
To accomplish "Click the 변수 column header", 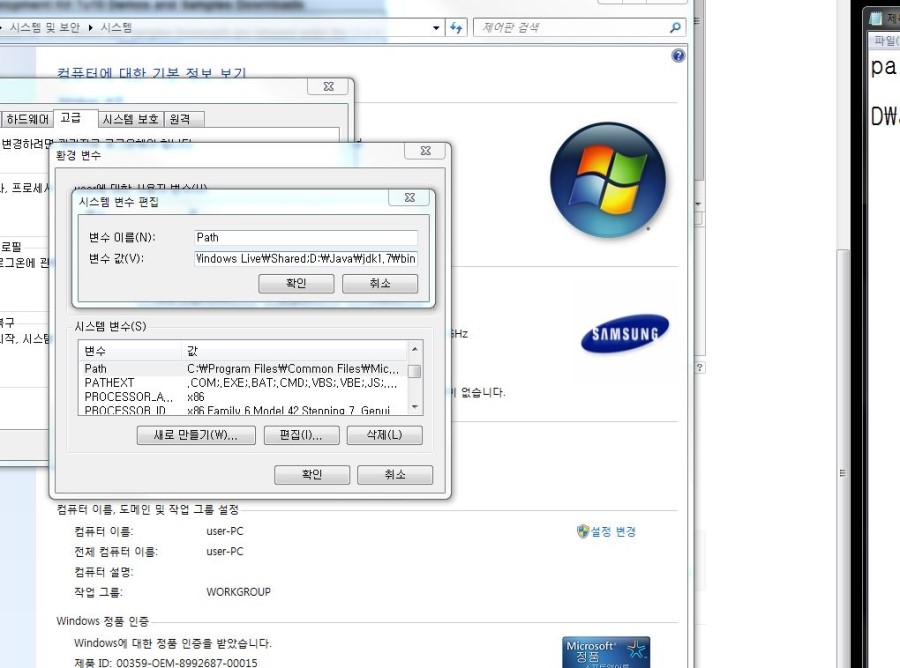I will coord(130,351).
